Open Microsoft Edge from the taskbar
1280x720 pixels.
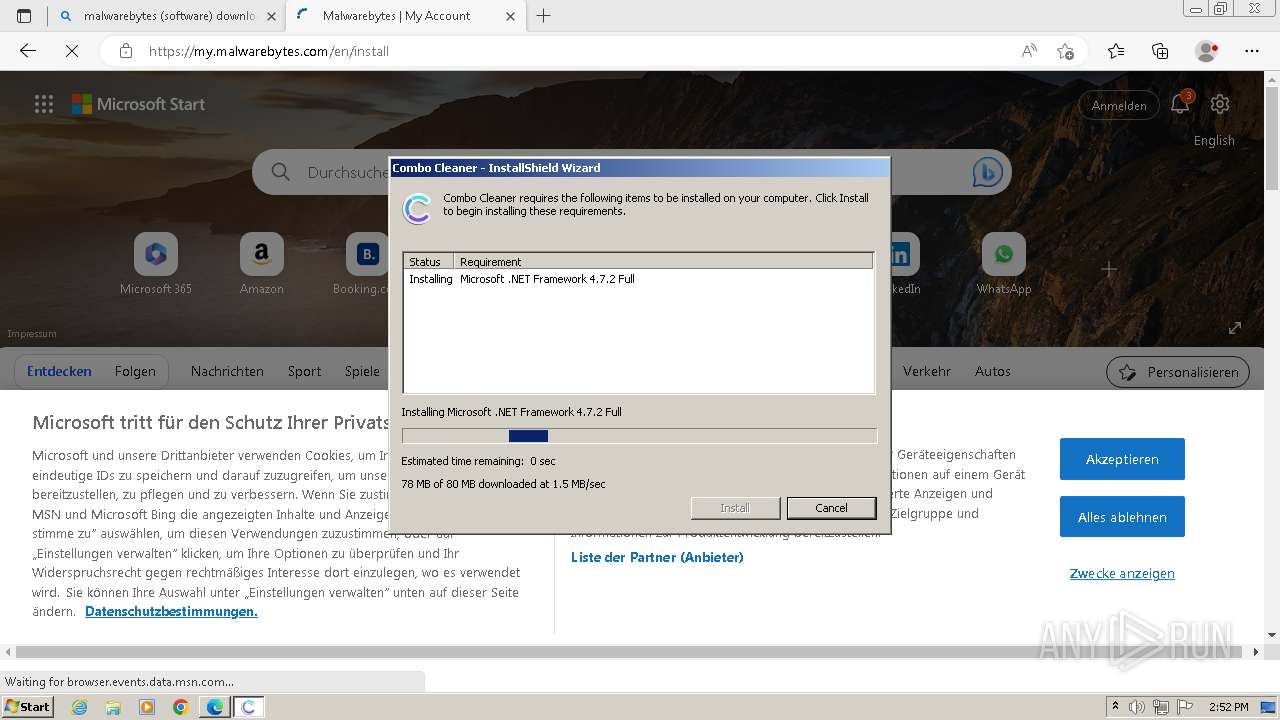214,707
